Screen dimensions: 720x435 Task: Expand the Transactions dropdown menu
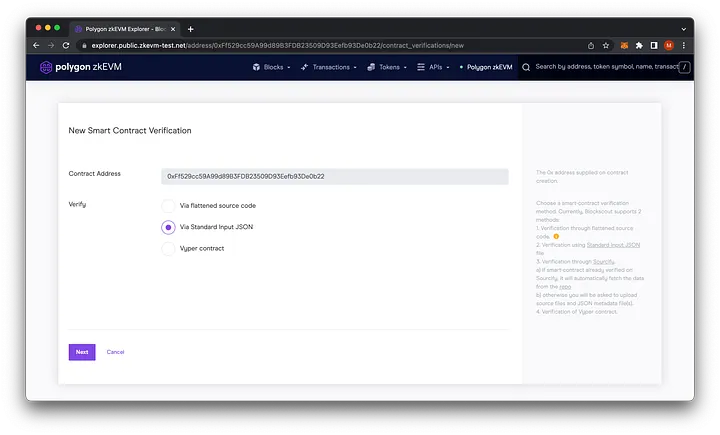(329, 67)
